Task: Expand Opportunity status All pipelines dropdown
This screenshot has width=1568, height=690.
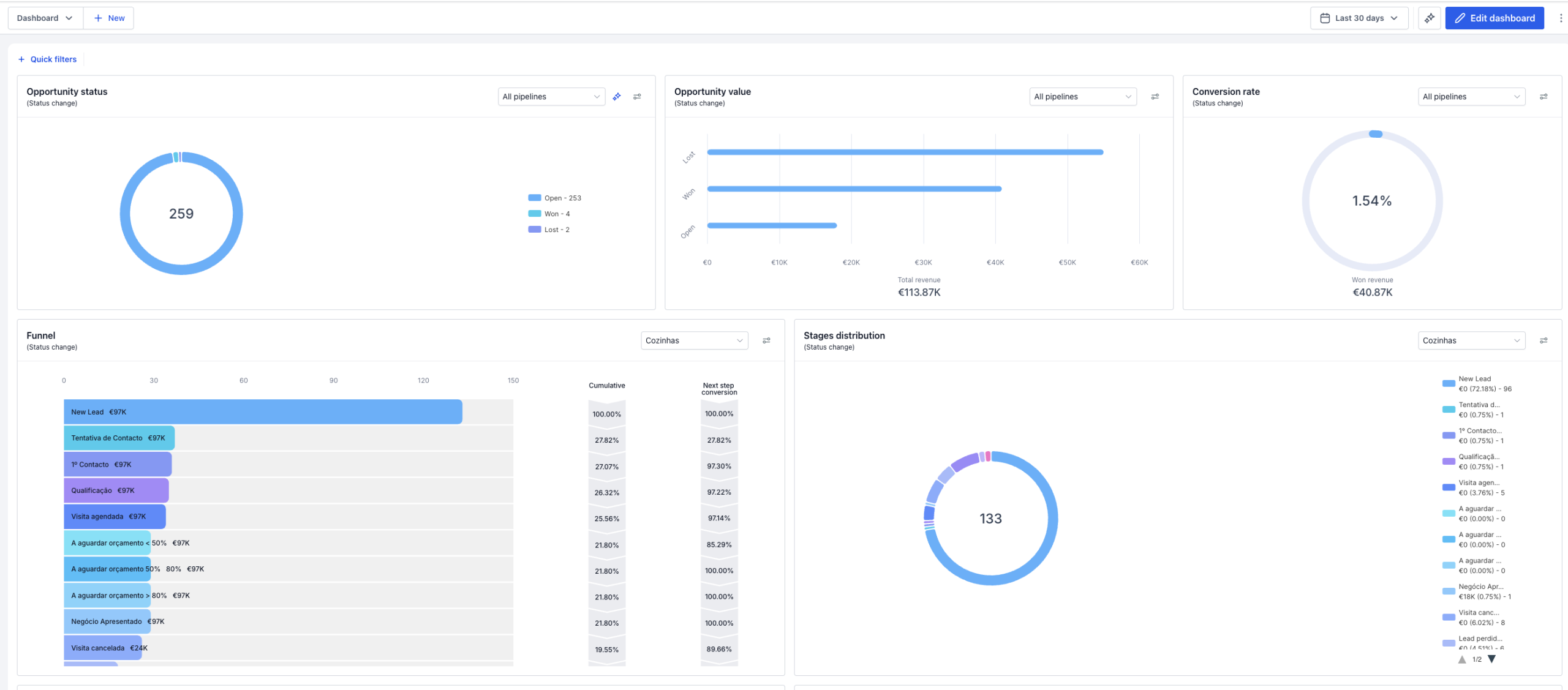Action: coord(551,97)
